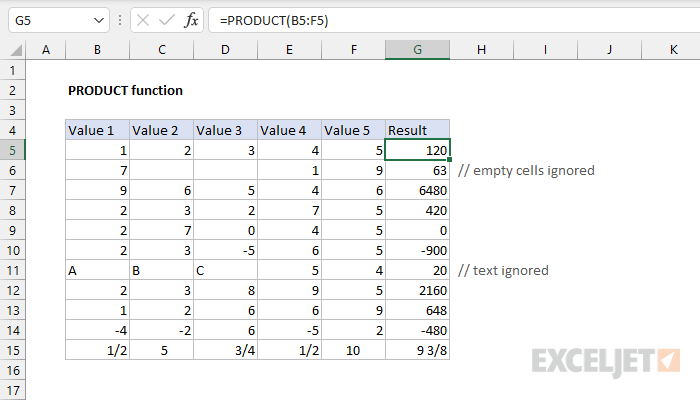This screenshot has width=700, height=400.
Task: Click the '// text ignored' note
Action: click(x=503, y=271)
